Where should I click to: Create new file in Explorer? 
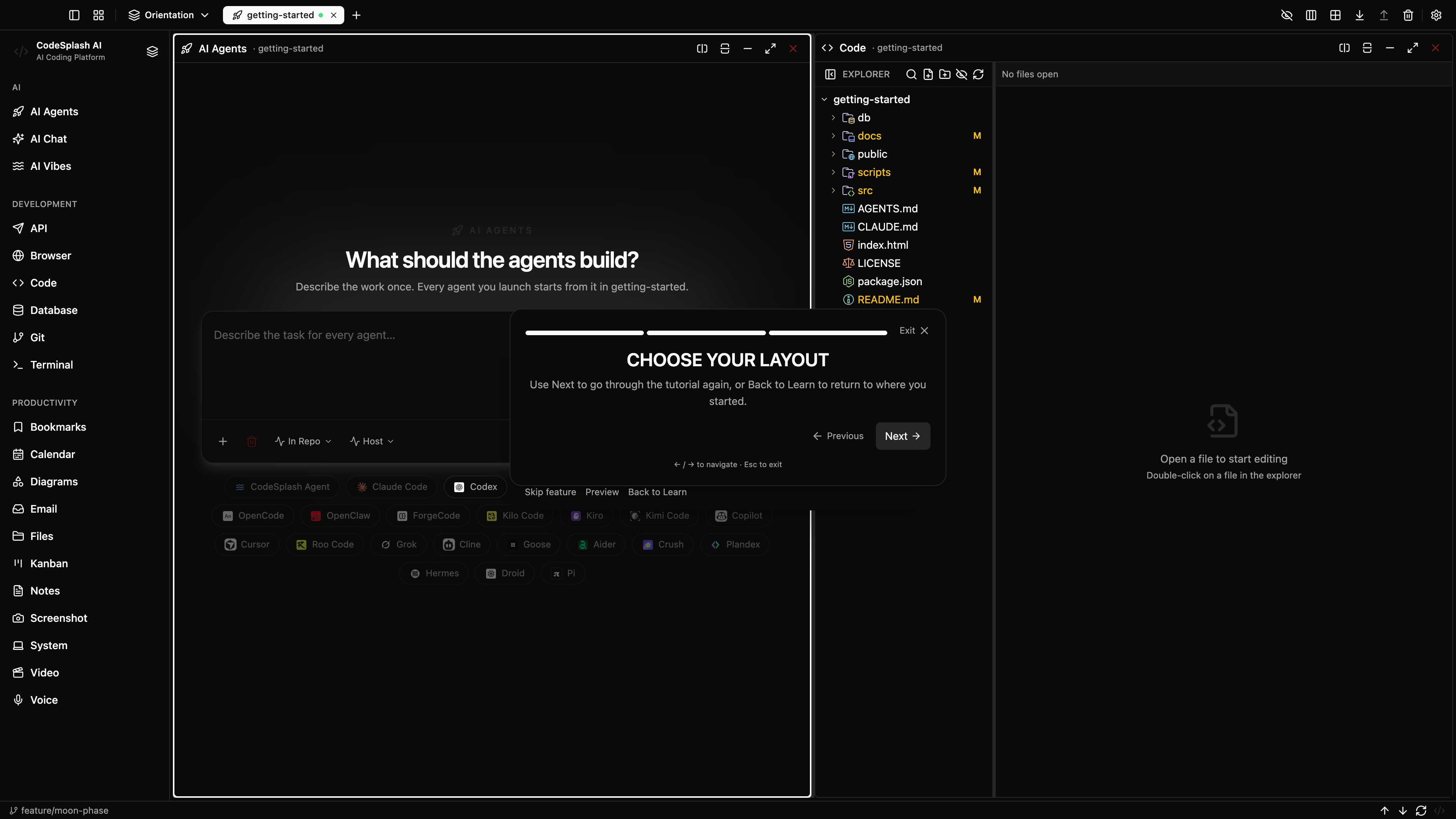point(928,75)
